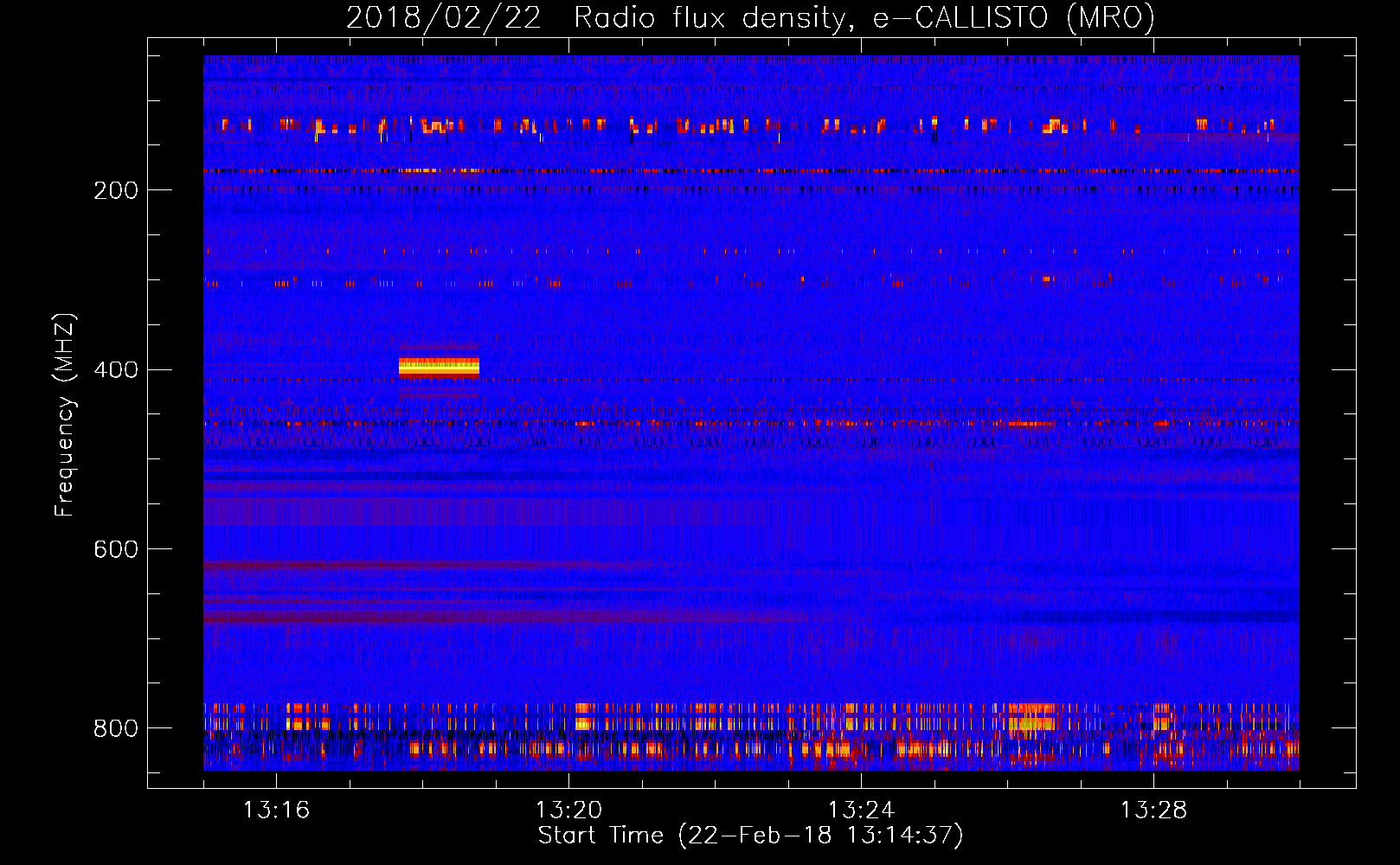Click the 13:20 time tick label

click(568, 811)
